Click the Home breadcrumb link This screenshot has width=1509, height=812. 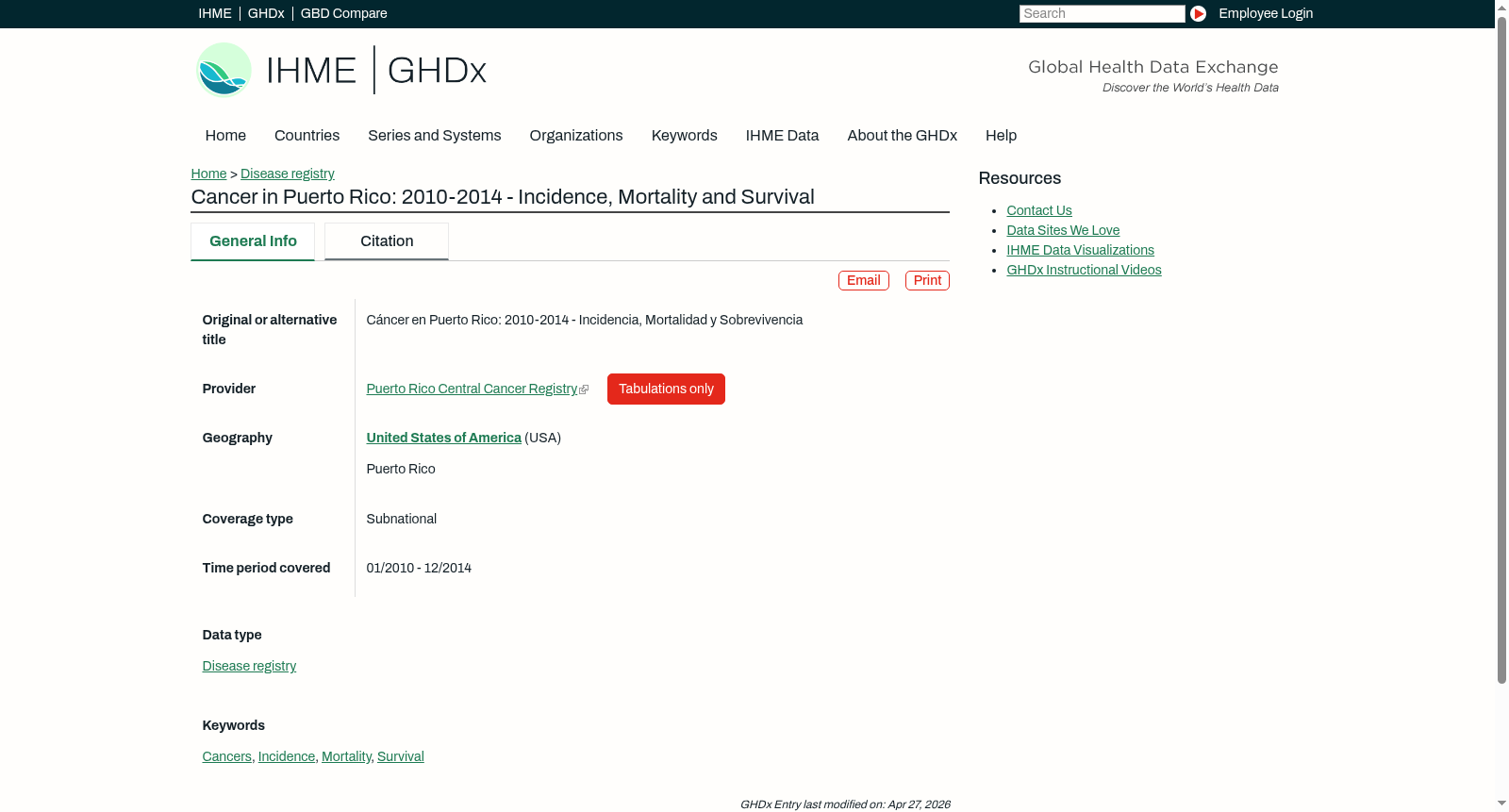(208, 174)
